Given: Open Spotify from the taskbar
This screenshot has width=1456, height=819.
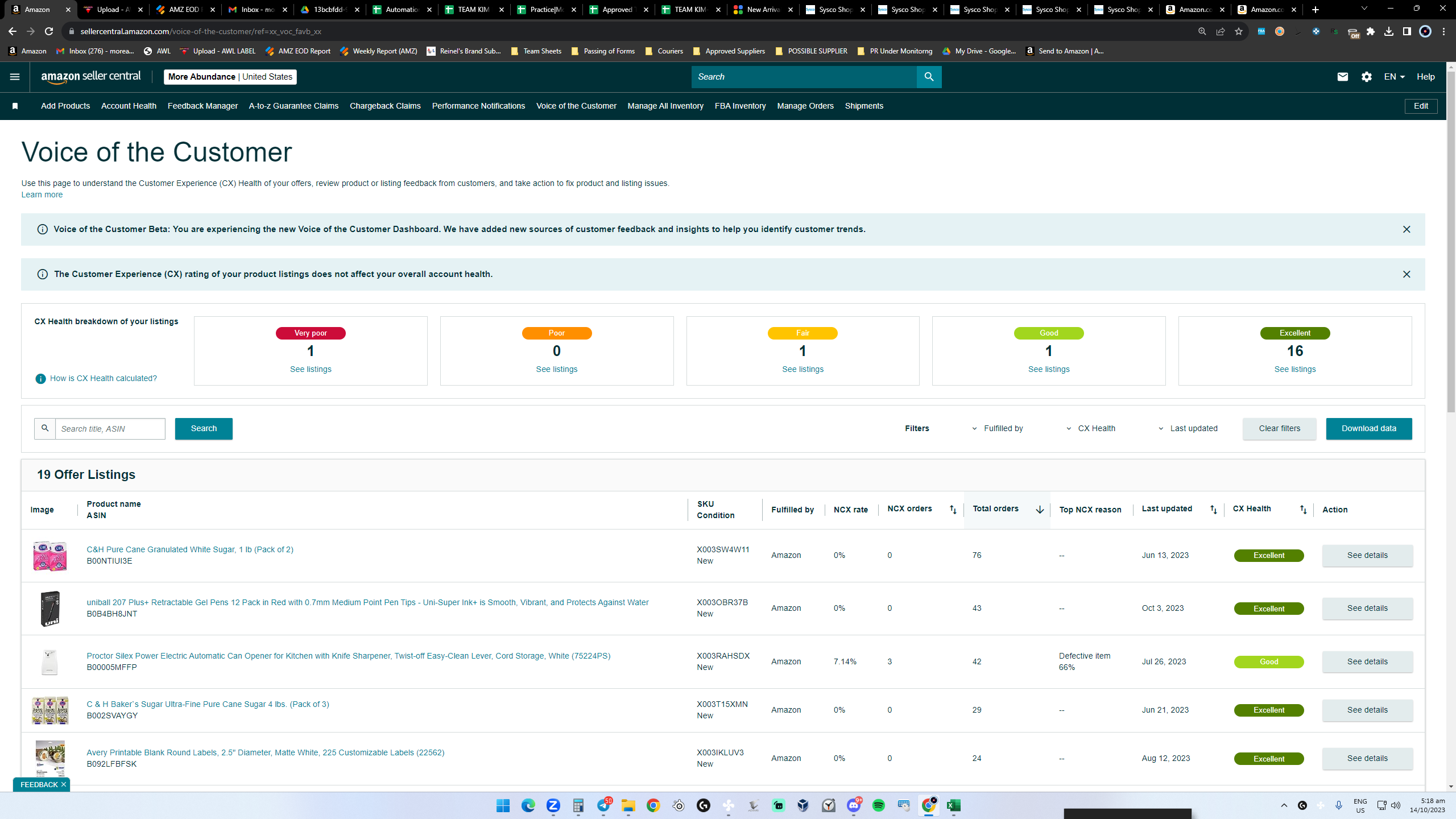Looking at the screenshot, I should 879,805.
